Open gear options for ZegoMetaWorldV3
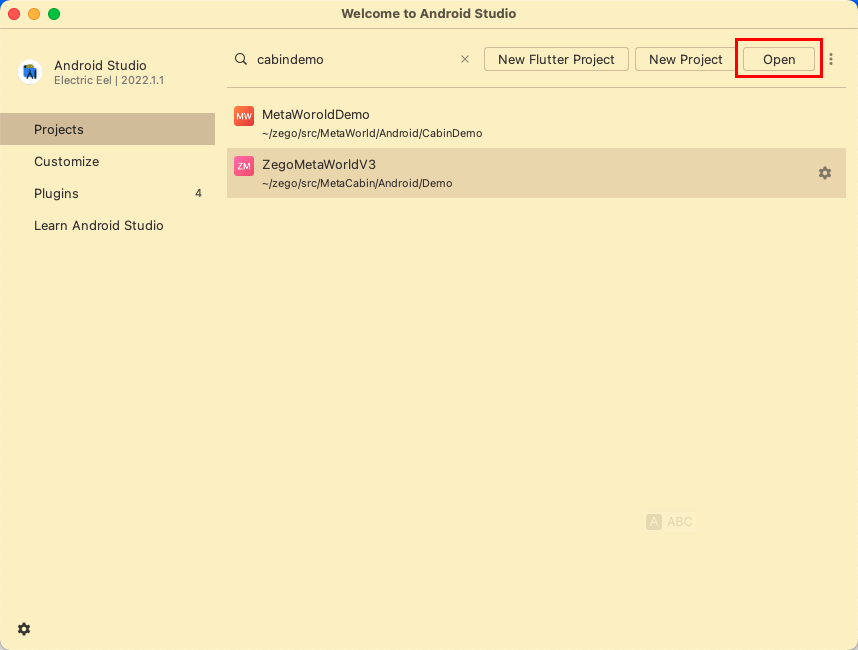The height and width of the screenshot is (650, 858). click(825, 173)
